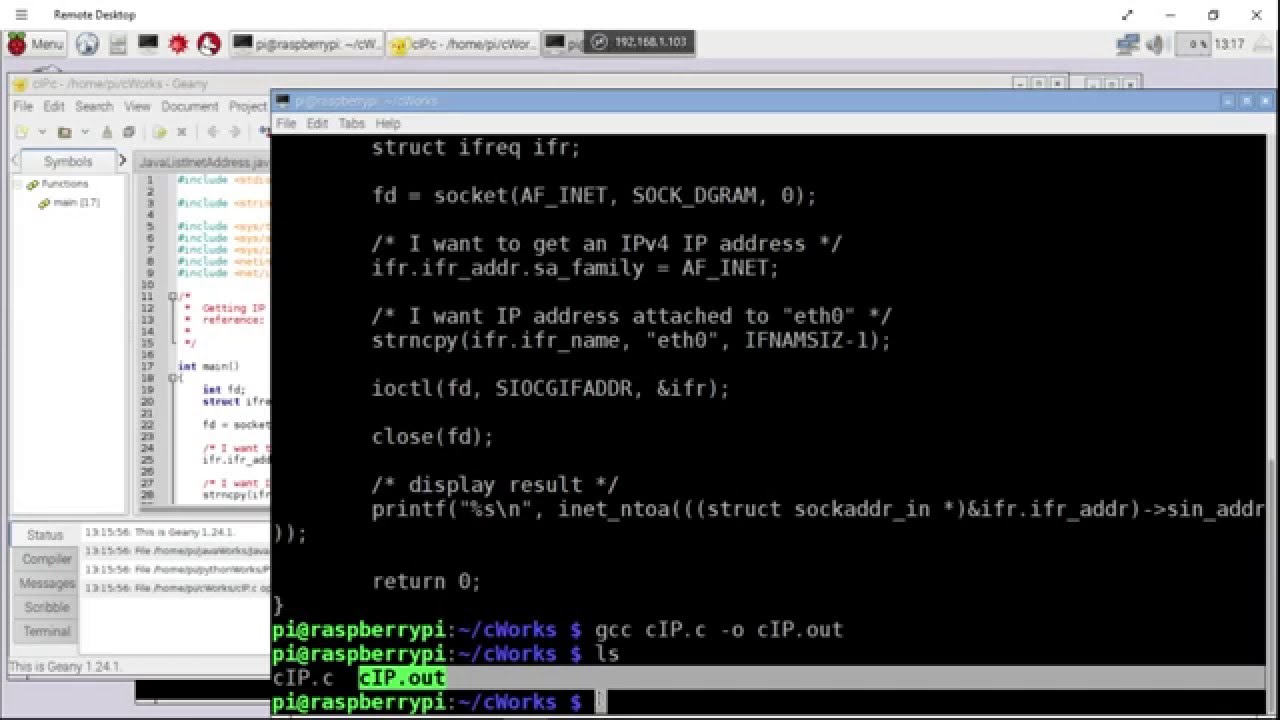
Task: Select main [17] in symbols tree
Action: [77, 203]
